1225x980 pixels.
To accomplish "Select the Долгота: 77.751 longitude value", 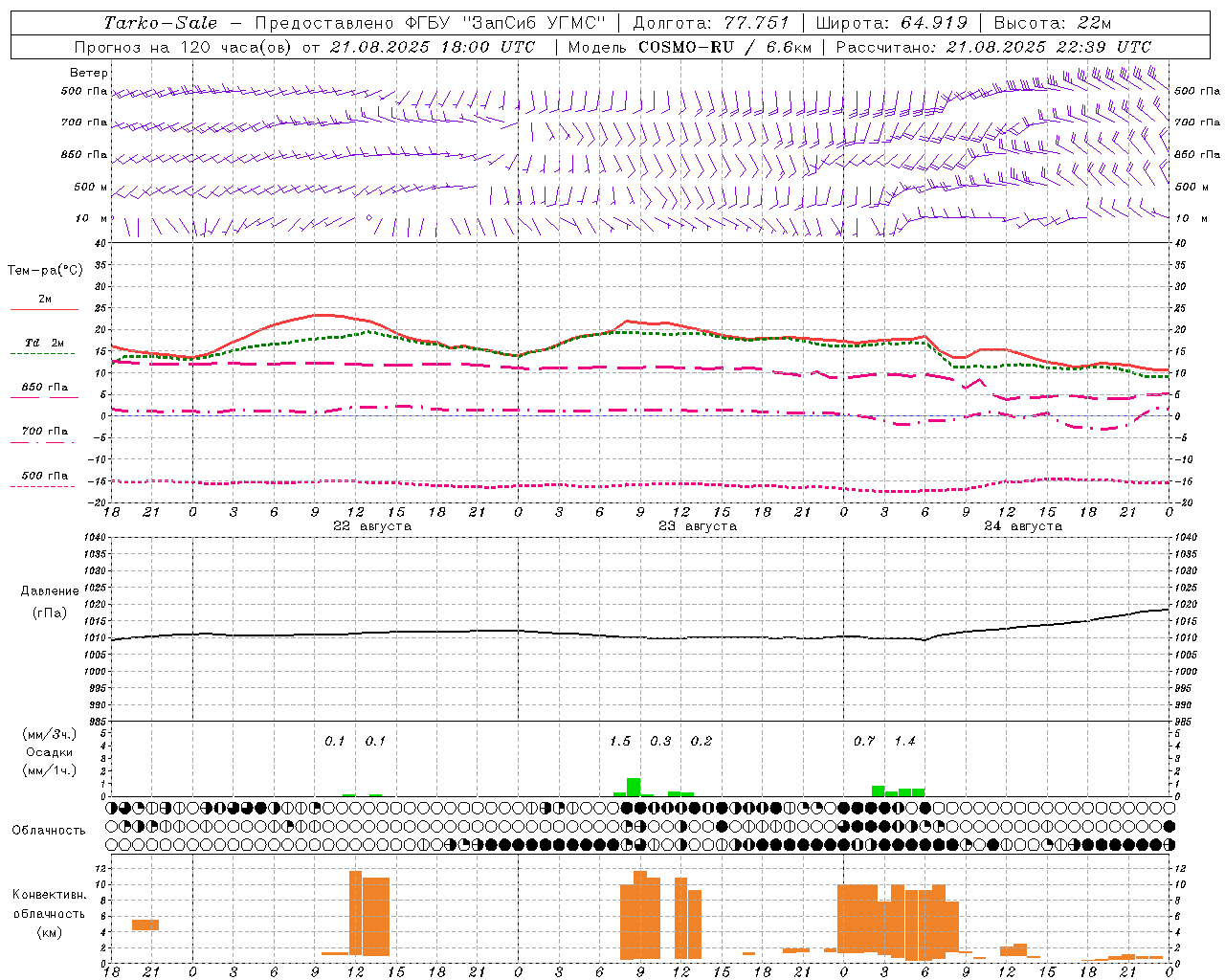I will pos(711,23).
